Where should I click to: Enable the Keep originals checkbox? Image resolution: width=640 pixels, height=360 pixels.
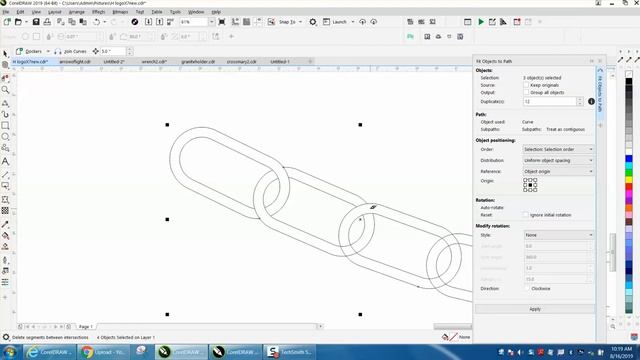[x=526, y=85]
